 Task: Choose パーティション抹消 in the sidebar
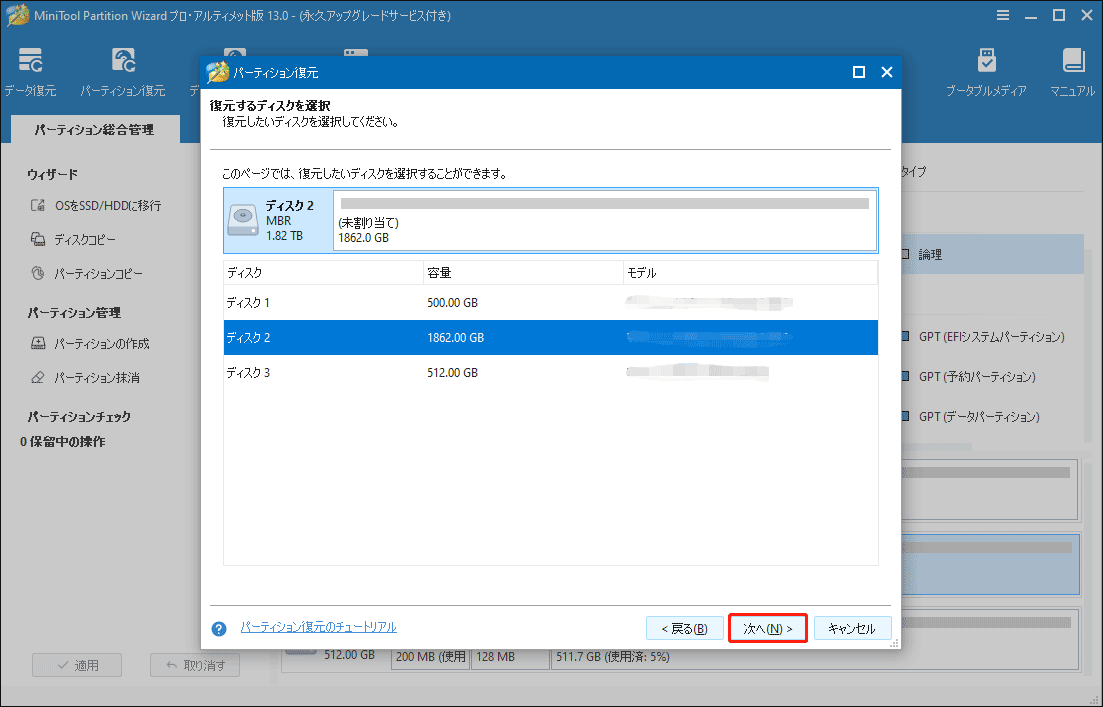tap(85, 377)
